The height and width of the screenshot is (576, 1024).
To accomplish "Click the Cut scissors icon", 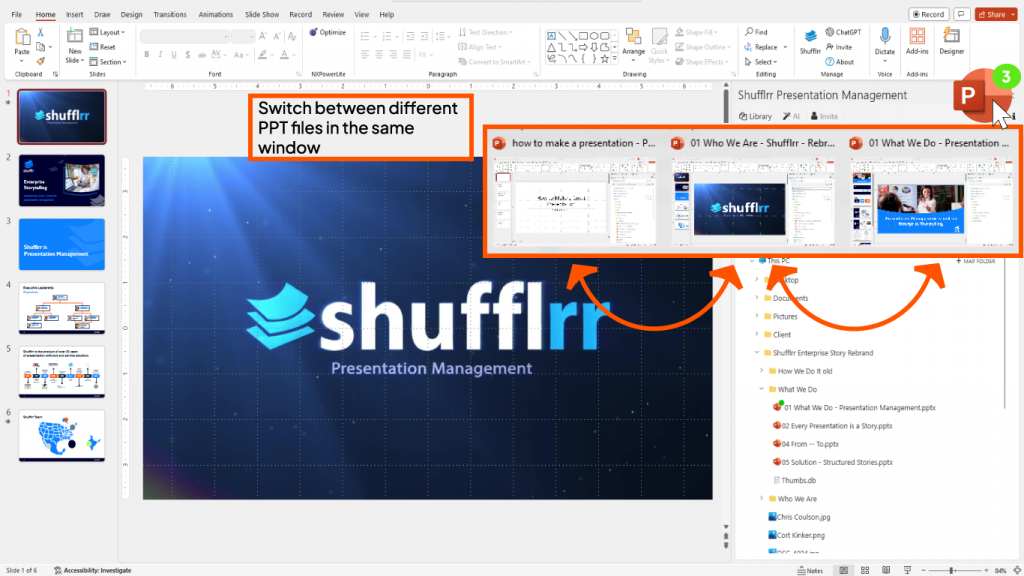I will pyautogui.click(x=40, y=32).
